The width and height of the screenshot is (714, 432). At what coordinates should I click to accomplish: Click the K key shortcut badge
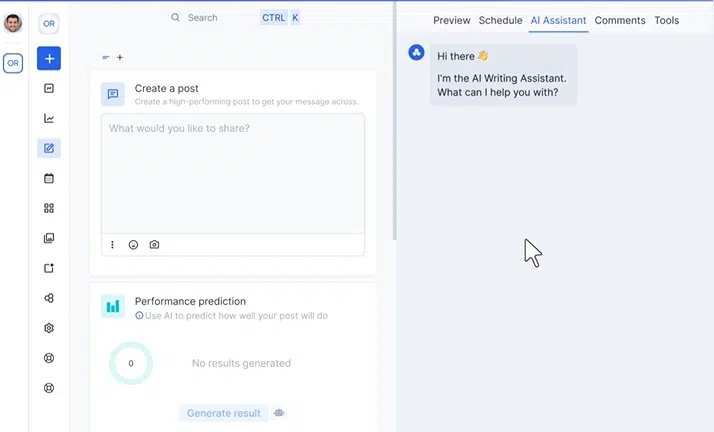295,18
